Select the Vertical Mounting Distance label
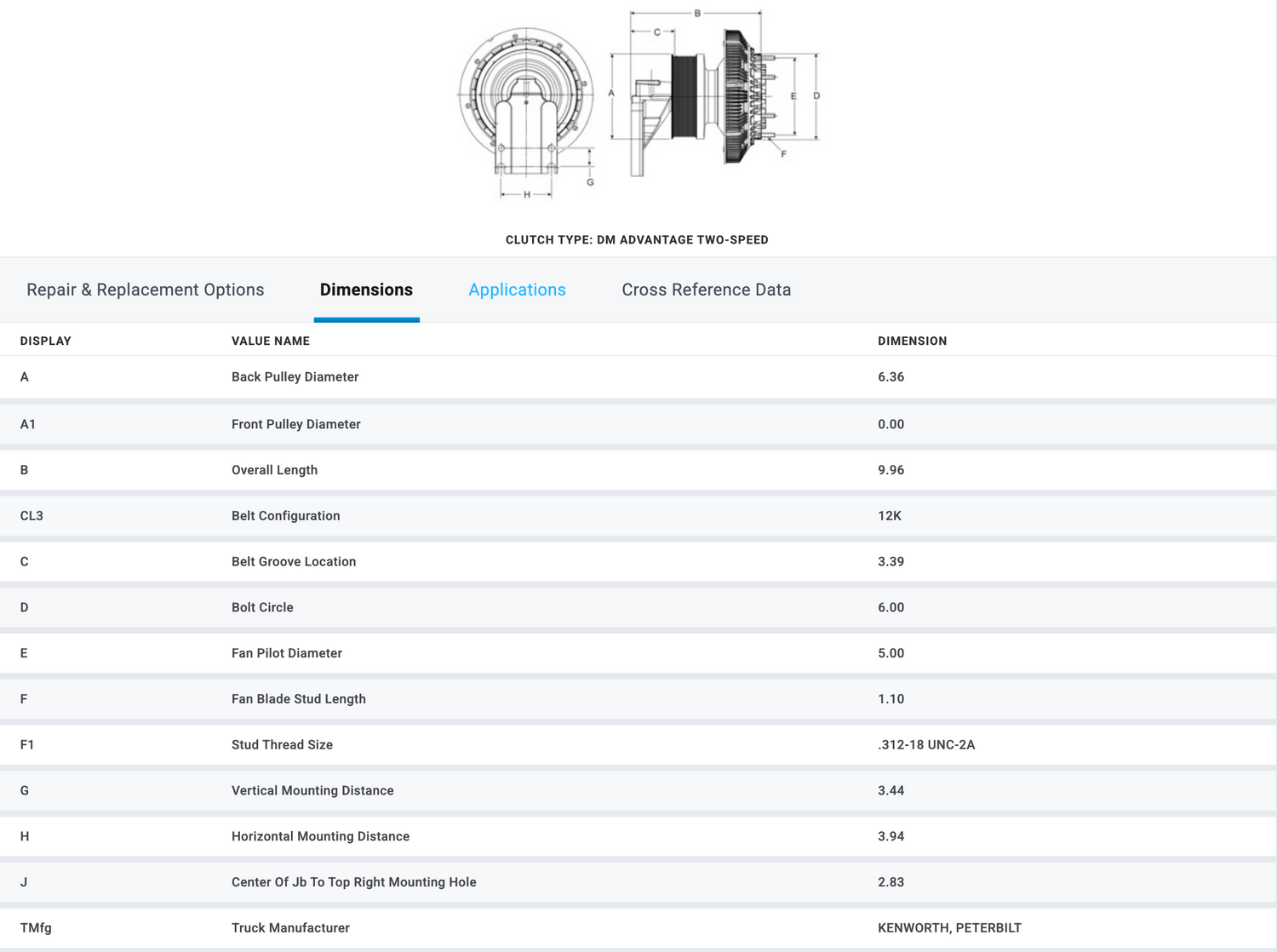The image size is (1277, 952). tap(312, 791)
